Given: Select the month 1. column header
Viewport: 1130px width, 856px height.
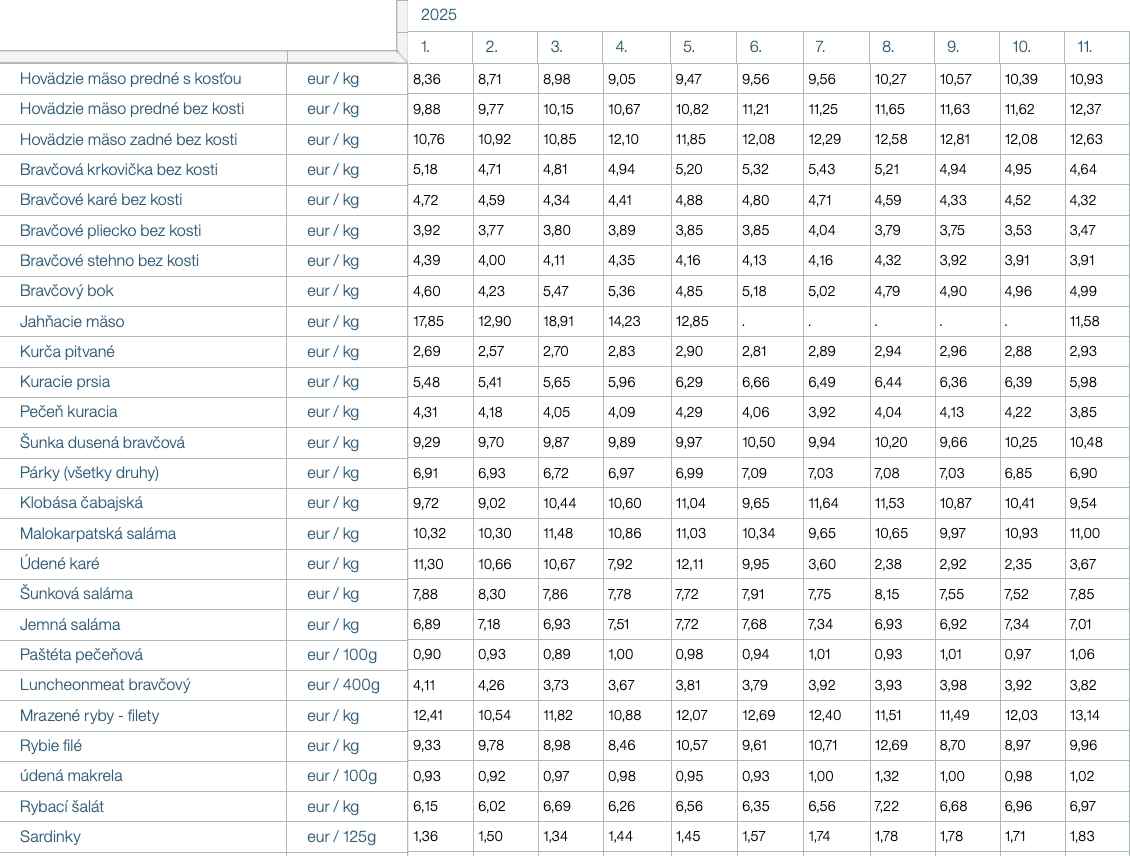Looking at the screenshot, I should pos(426,47).
